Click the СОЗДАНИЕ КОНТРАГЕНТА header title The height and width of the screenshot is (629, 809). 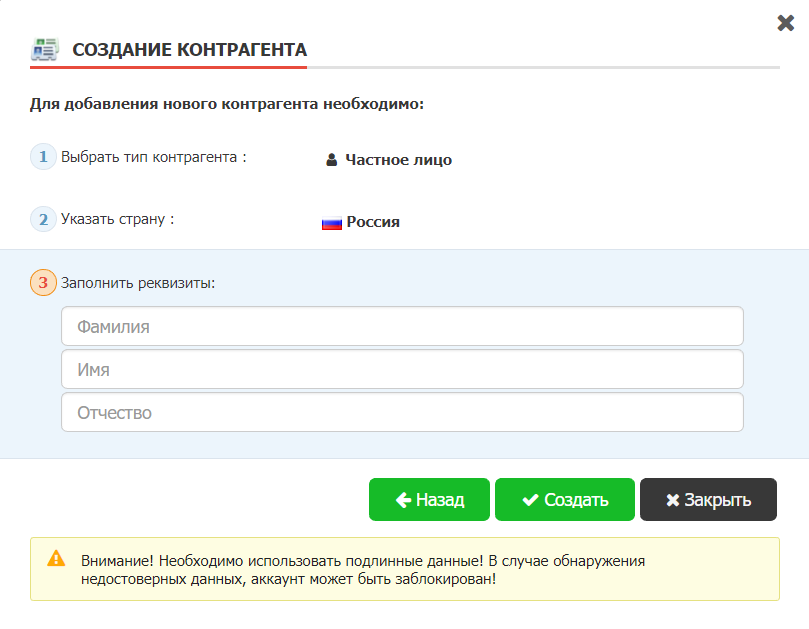190,49
